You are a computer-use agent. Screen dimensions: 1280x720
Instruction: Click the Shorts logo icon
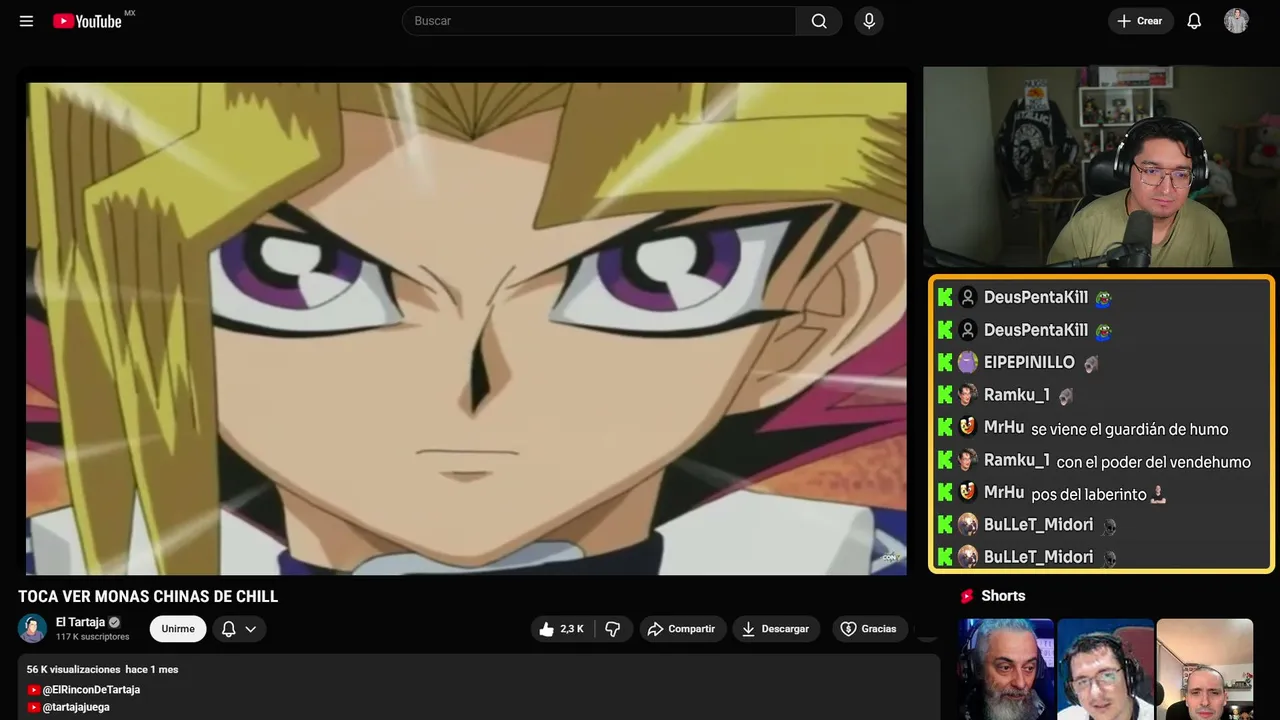click(967, 596)
